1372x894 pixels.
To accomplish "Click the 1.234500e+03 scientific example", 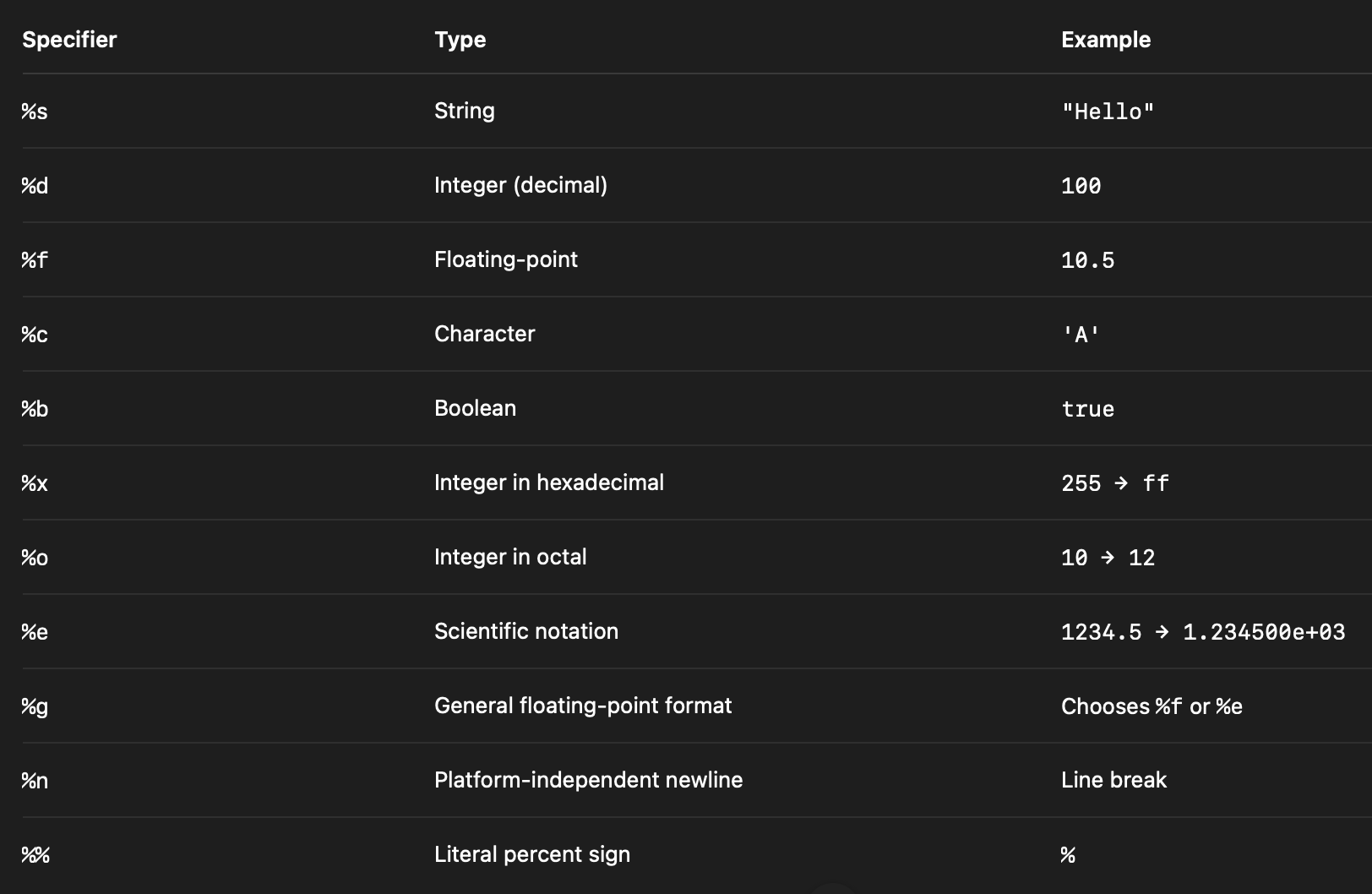I will pyautogui.click(x=1264, y=632).
